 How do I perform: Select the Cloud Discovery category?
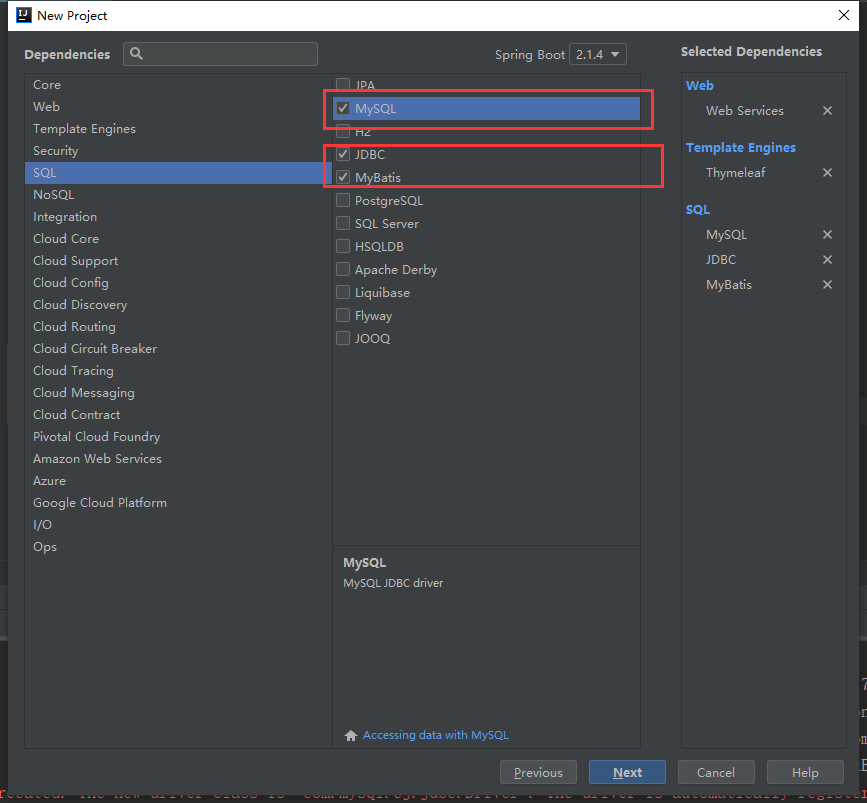(x=178, y=305)
